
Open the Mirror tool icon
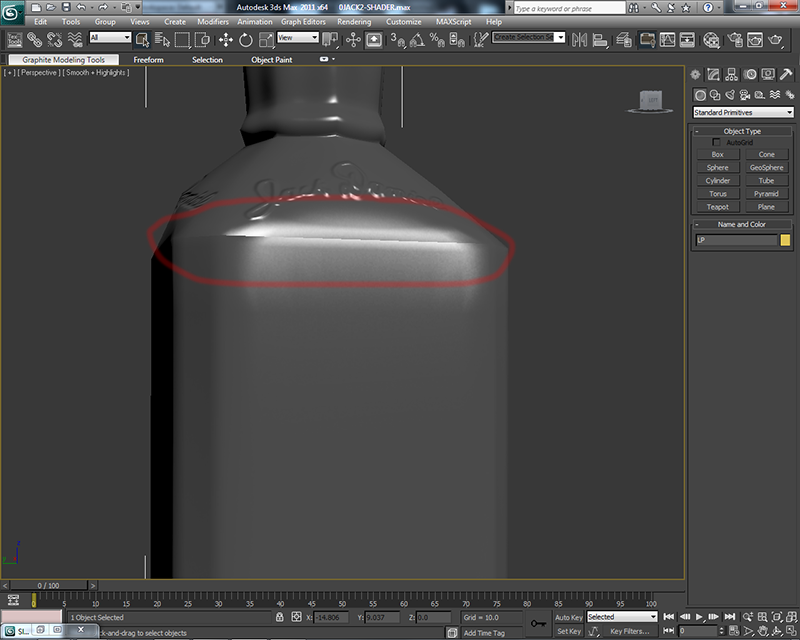579,41
